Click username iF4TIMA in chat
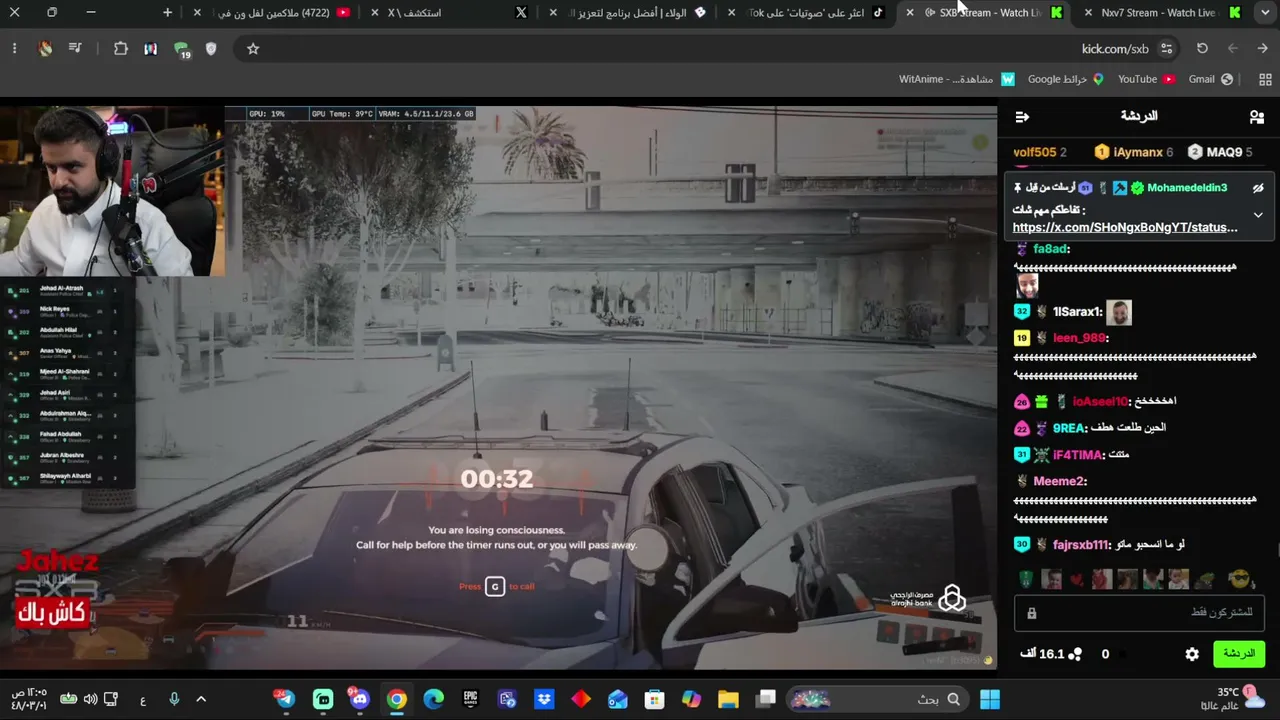Screen dimensions: 1280x720 tap(1077, 455)
